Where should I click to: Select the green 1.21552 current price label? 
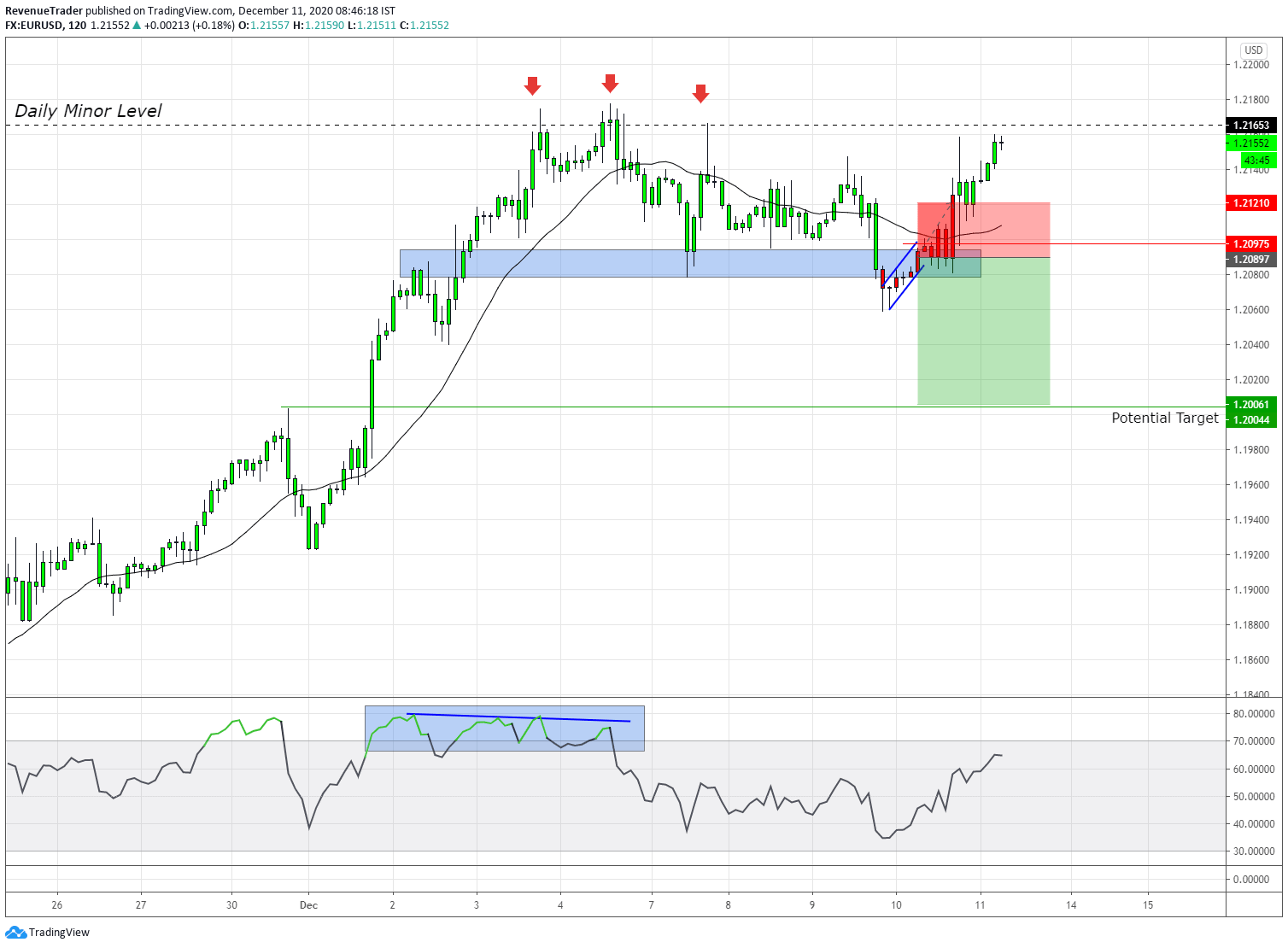click(x=1251, y=143)
